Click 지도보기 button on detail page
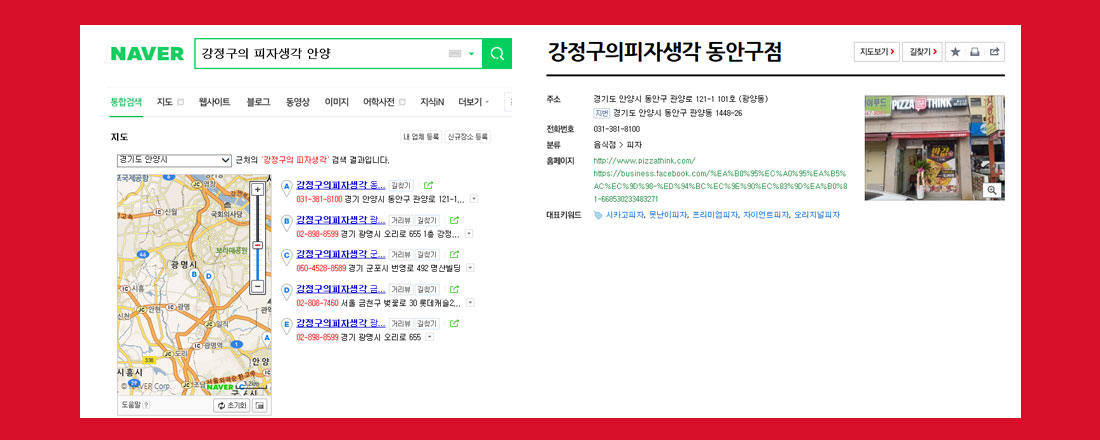Screen dimensions: 1100x440 tap(876, 52)
